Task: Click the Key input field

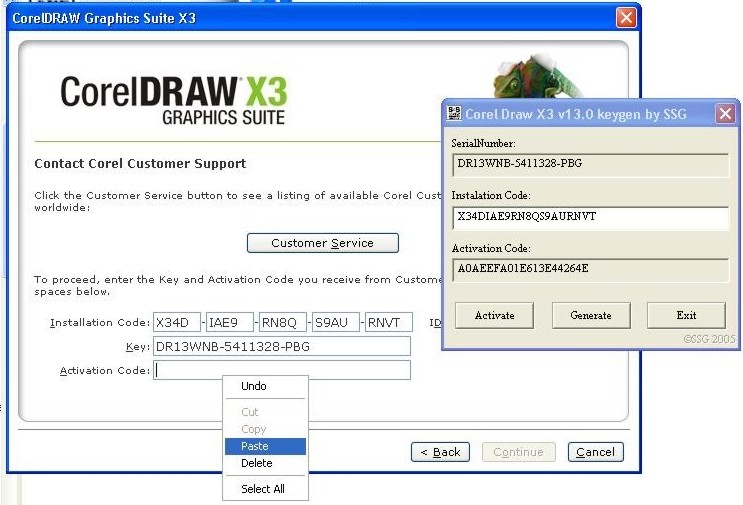Action: [282, 346]
